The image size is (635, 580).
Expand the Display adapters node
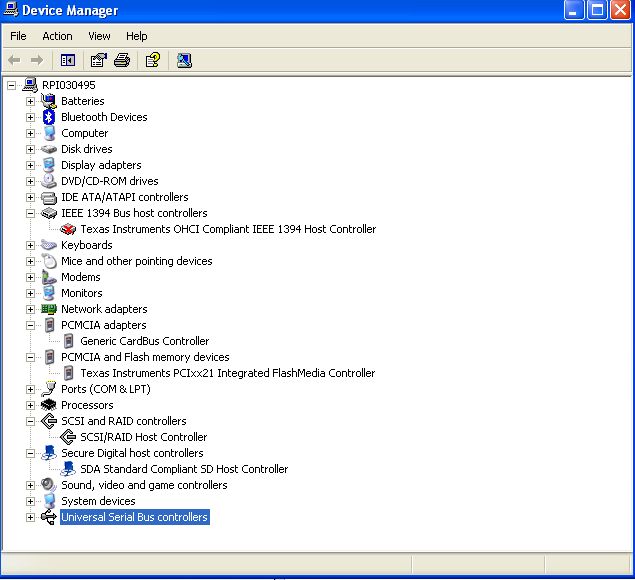(30, 165)
